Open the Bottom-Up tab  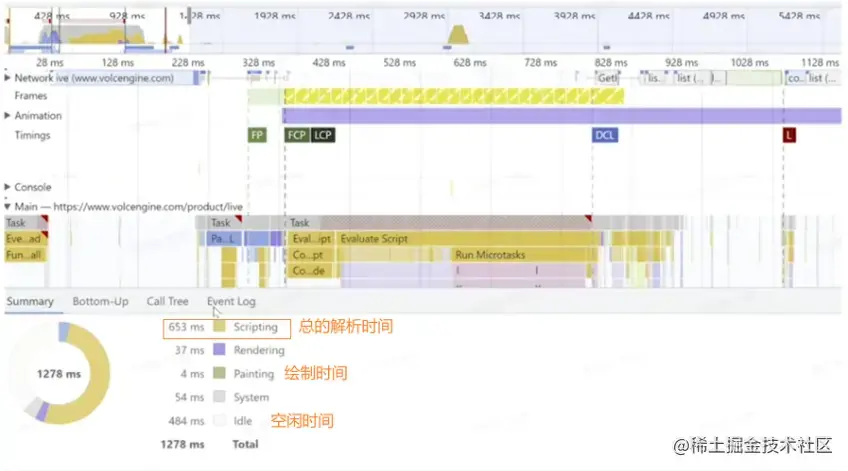point(101,302)
